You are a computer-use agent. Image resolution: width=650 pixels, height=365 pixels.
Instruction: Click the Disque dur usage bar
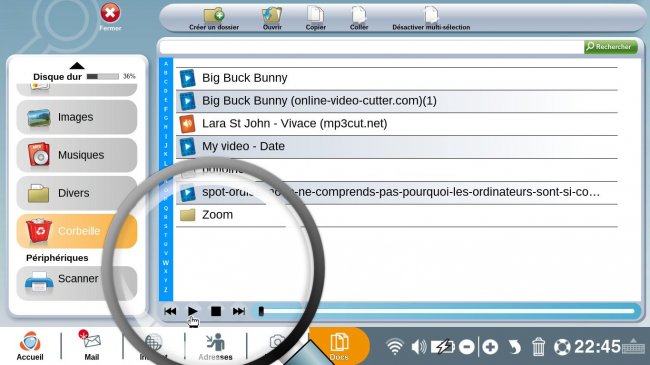coord(103,76)
